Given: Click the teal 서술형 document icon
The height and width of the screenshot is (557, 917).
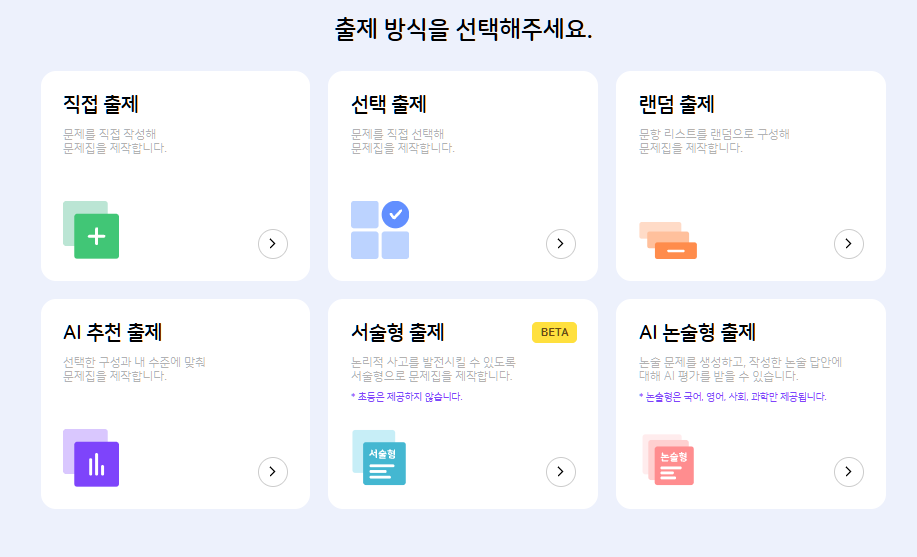Looking at the screenshot, I should [x=380, y=459].
